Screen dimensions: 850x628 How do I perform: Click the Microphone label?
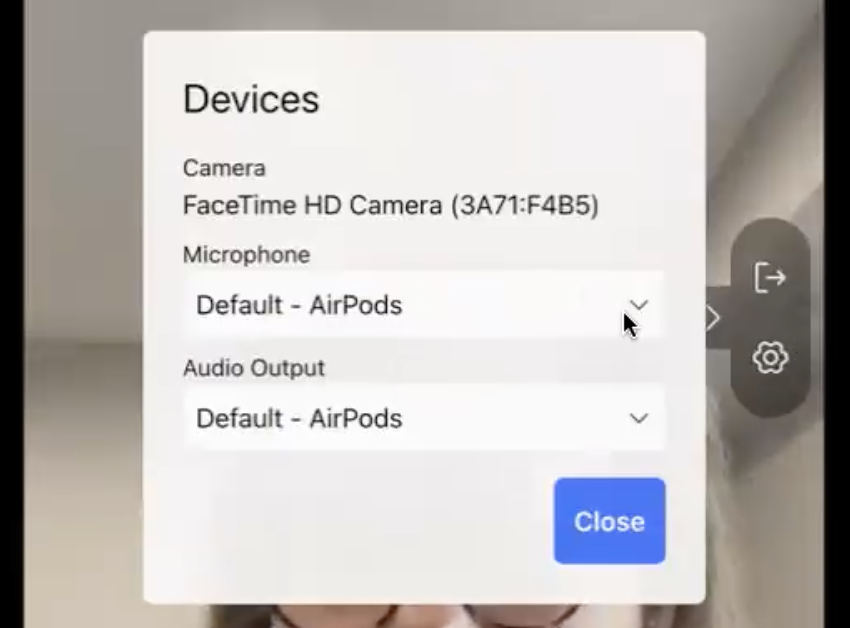coord(246,254)
